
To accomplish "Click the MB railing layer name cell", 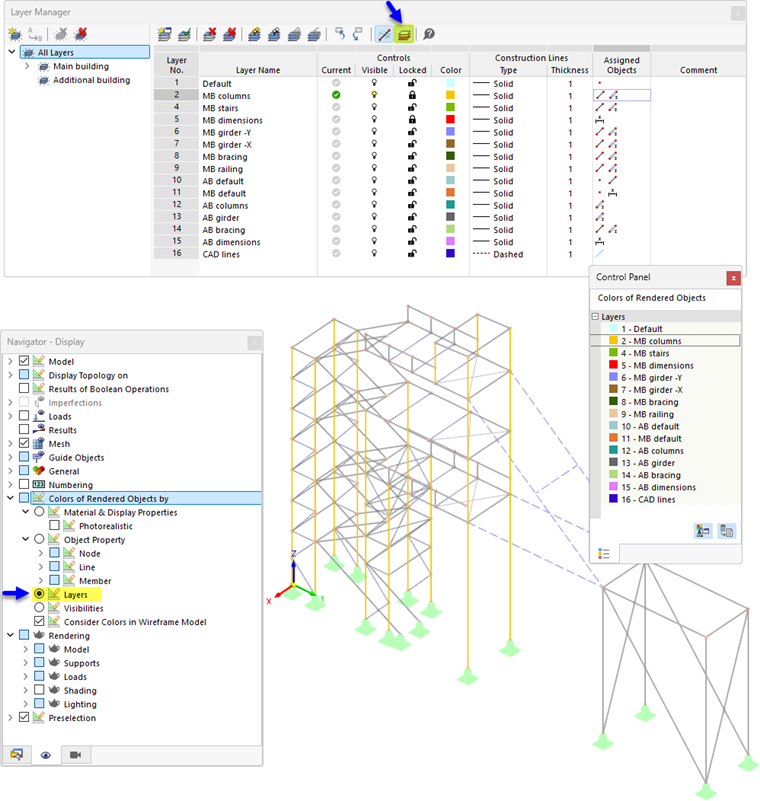I will (x=258, y=169).
